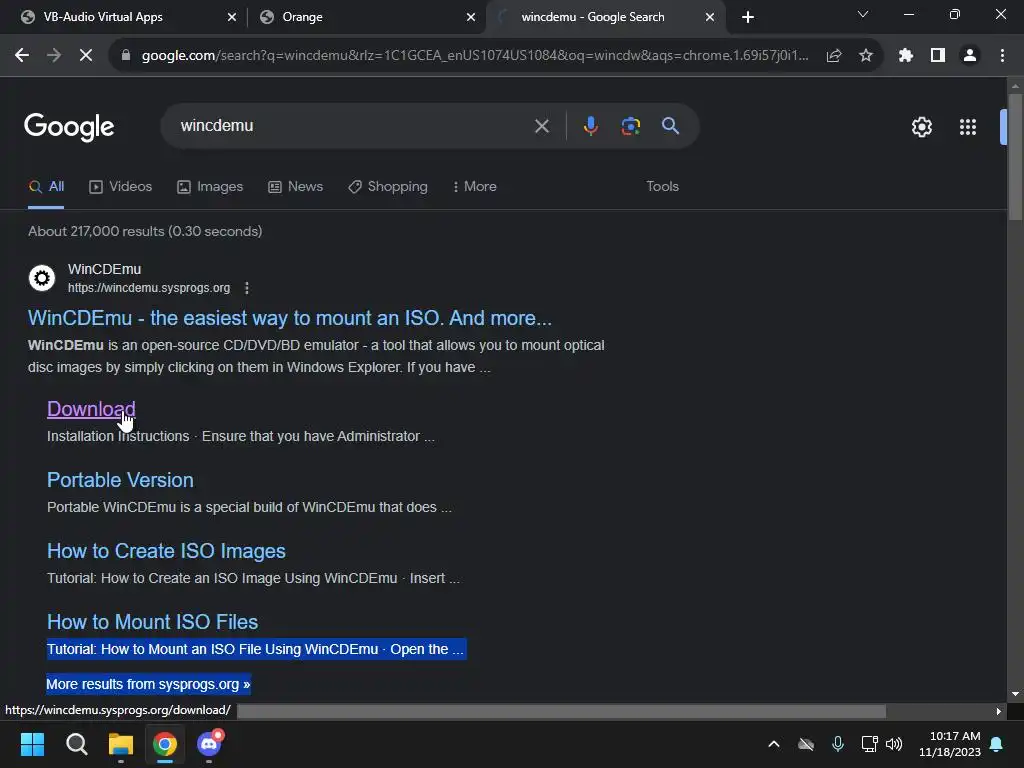Start voice search with the microphone icon
Image resolution: width=1024 pixels, height=768 pixels.
pos(590,126)
